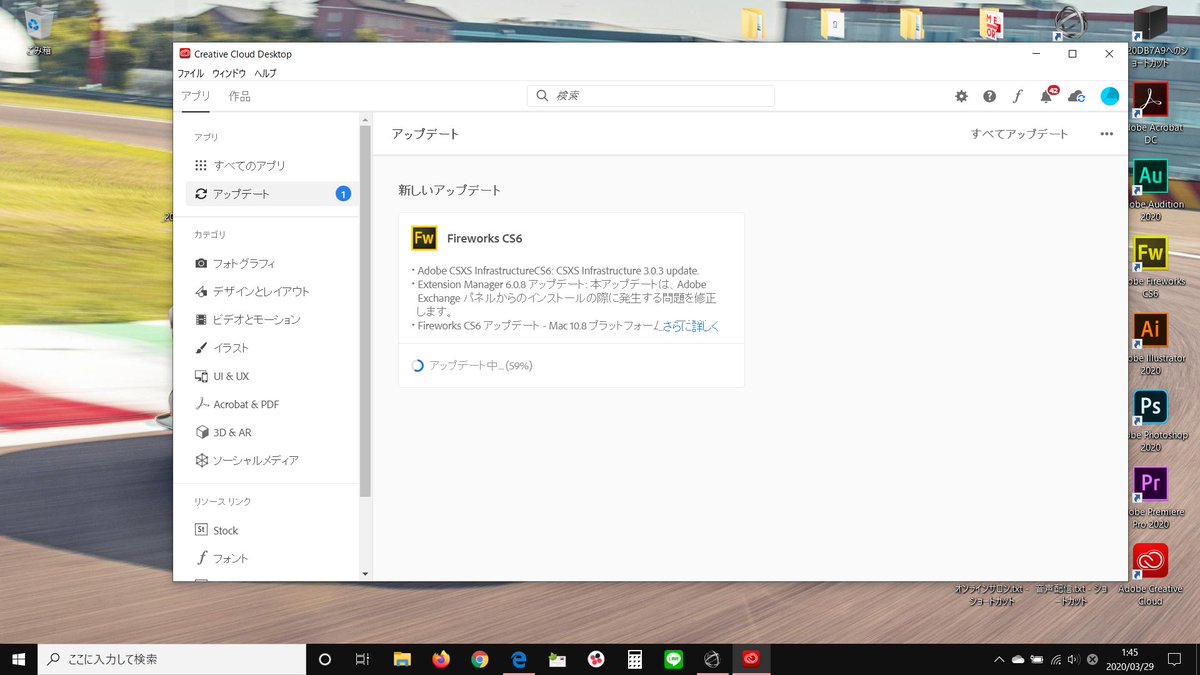This screenshot has width=1200, height=675.
Task: Open LINE app from the taskbar
Action: pos(673,659)
